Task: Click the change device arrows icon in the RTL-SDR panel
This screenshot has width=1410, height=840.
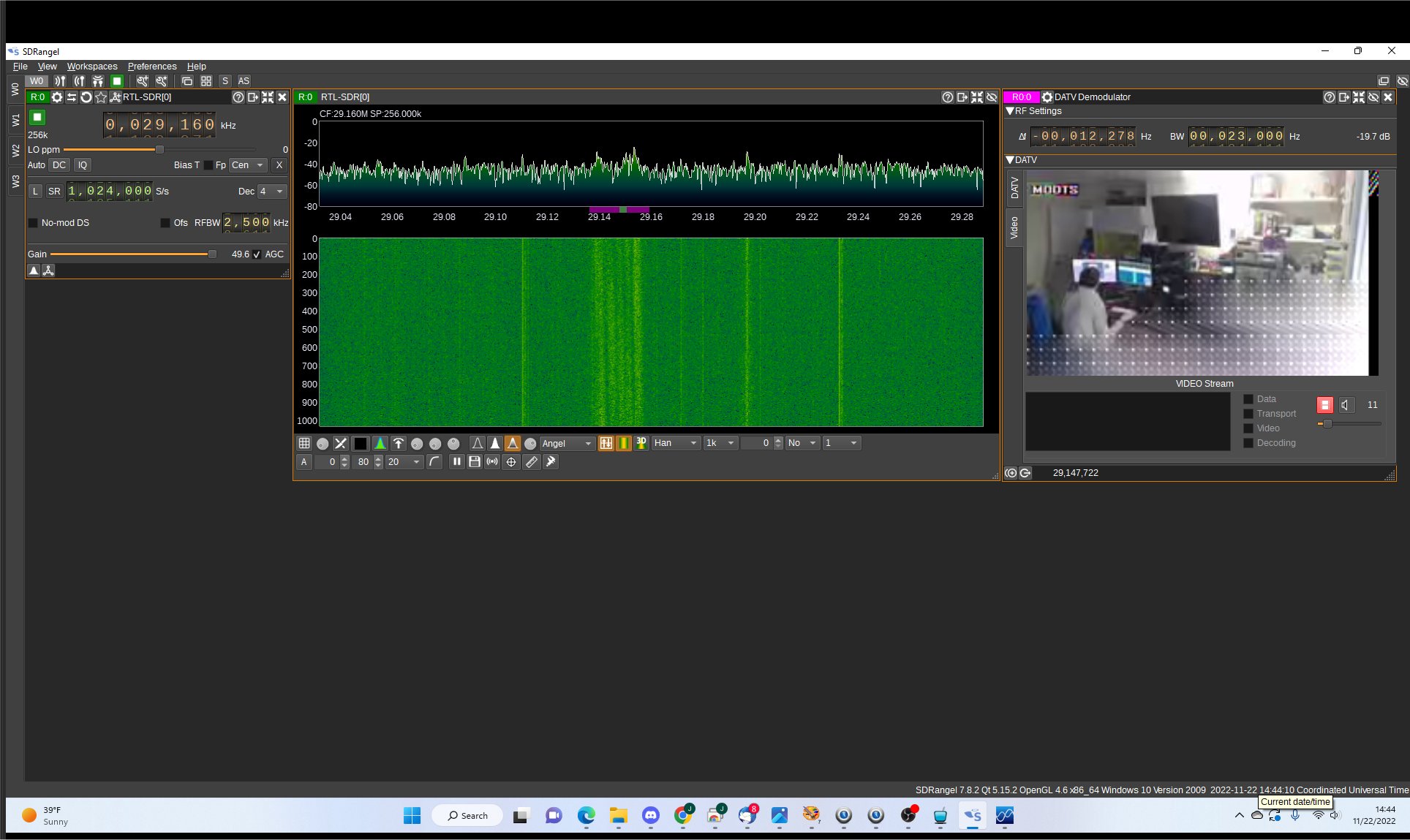Action: pyautogui.click(x=72, y=97)
